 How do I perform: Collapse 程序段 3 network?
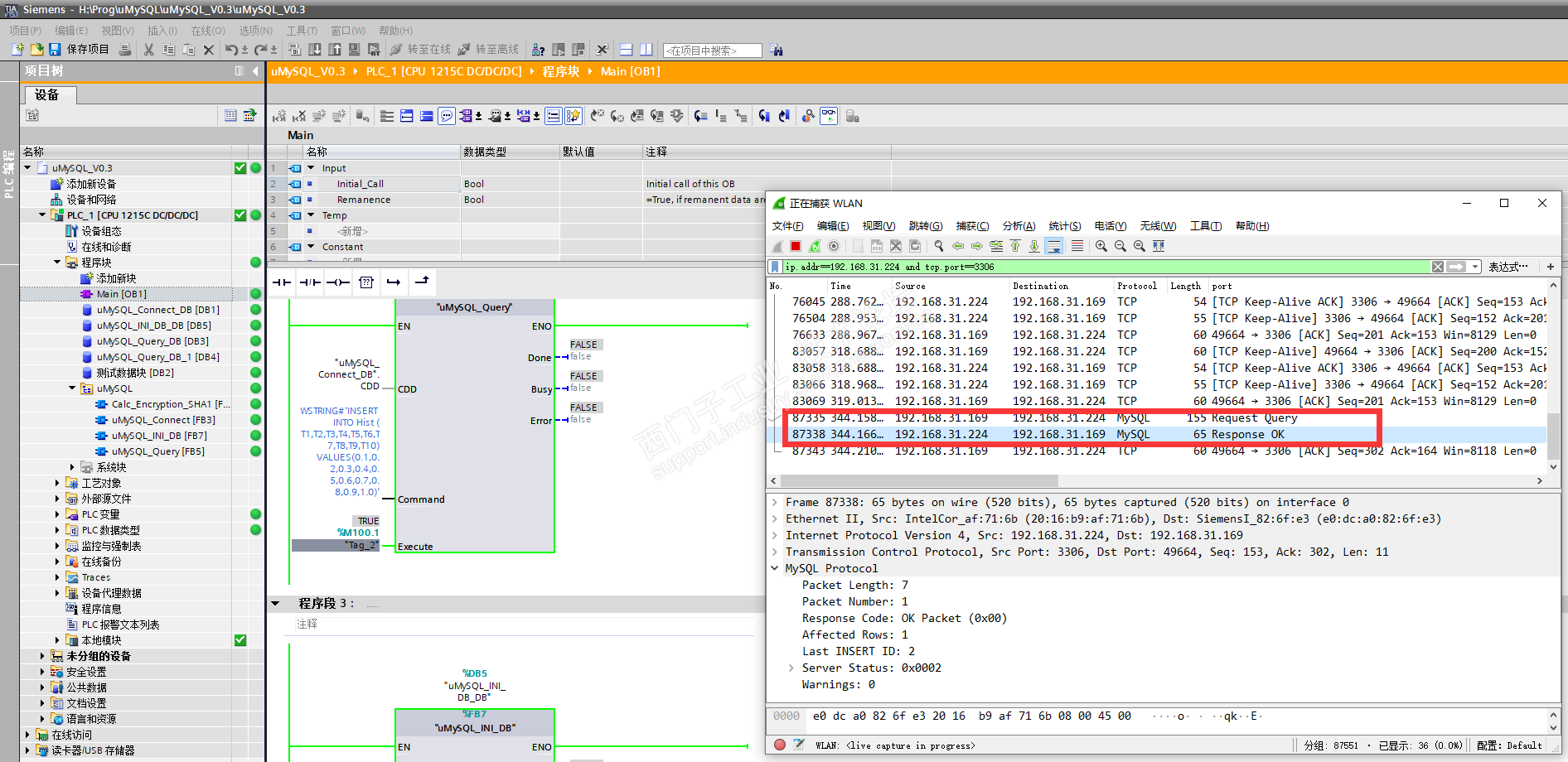point(275,603)
